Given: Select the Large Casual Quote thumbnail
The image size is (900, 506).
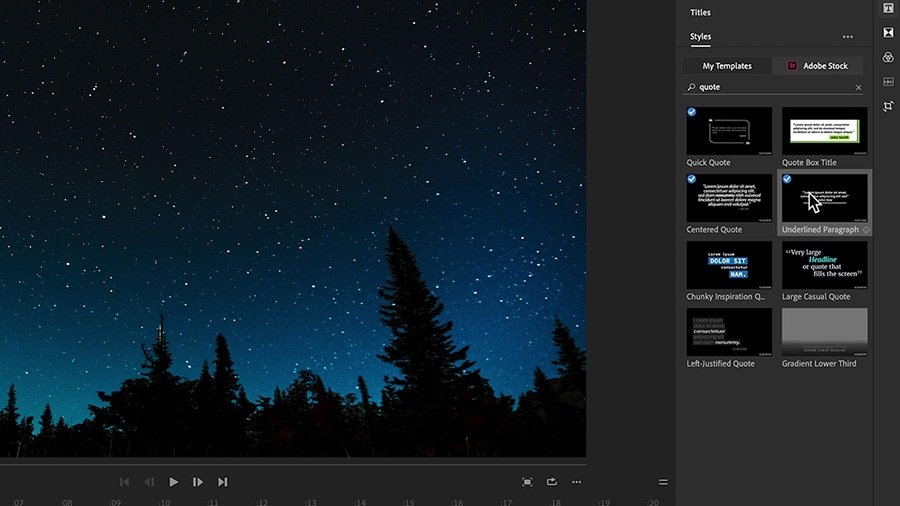Looking at the screenshot, I should [824, 265].
